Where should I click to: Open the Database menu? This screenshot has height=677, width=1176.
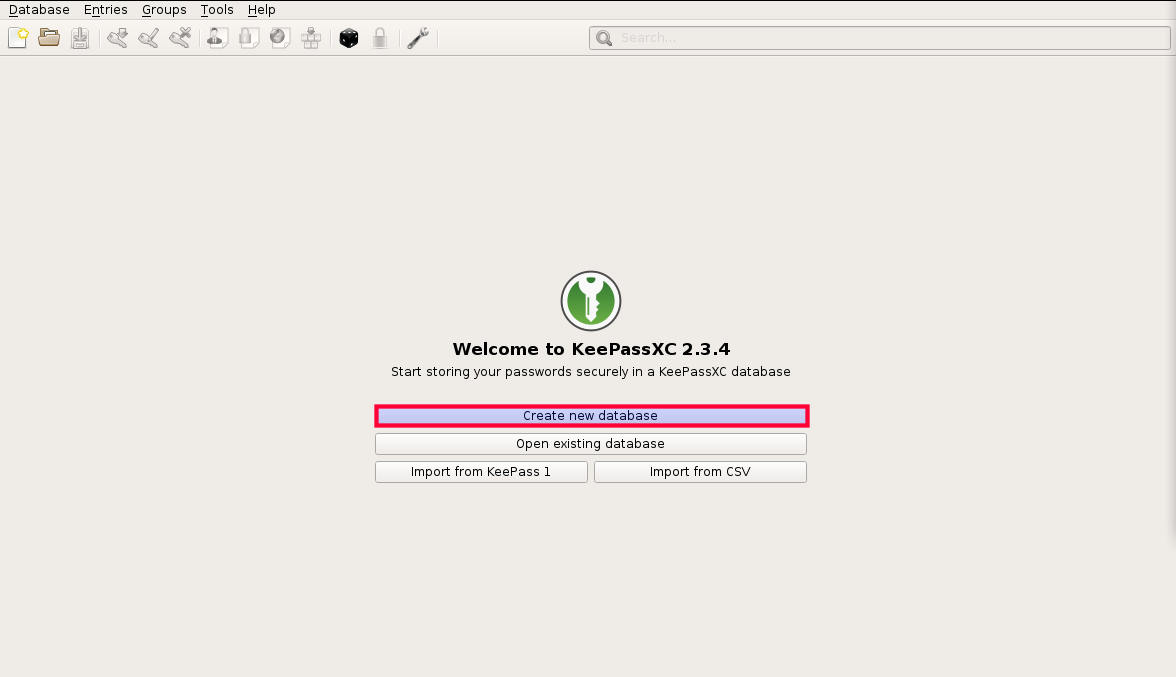[x=39, y=10]
